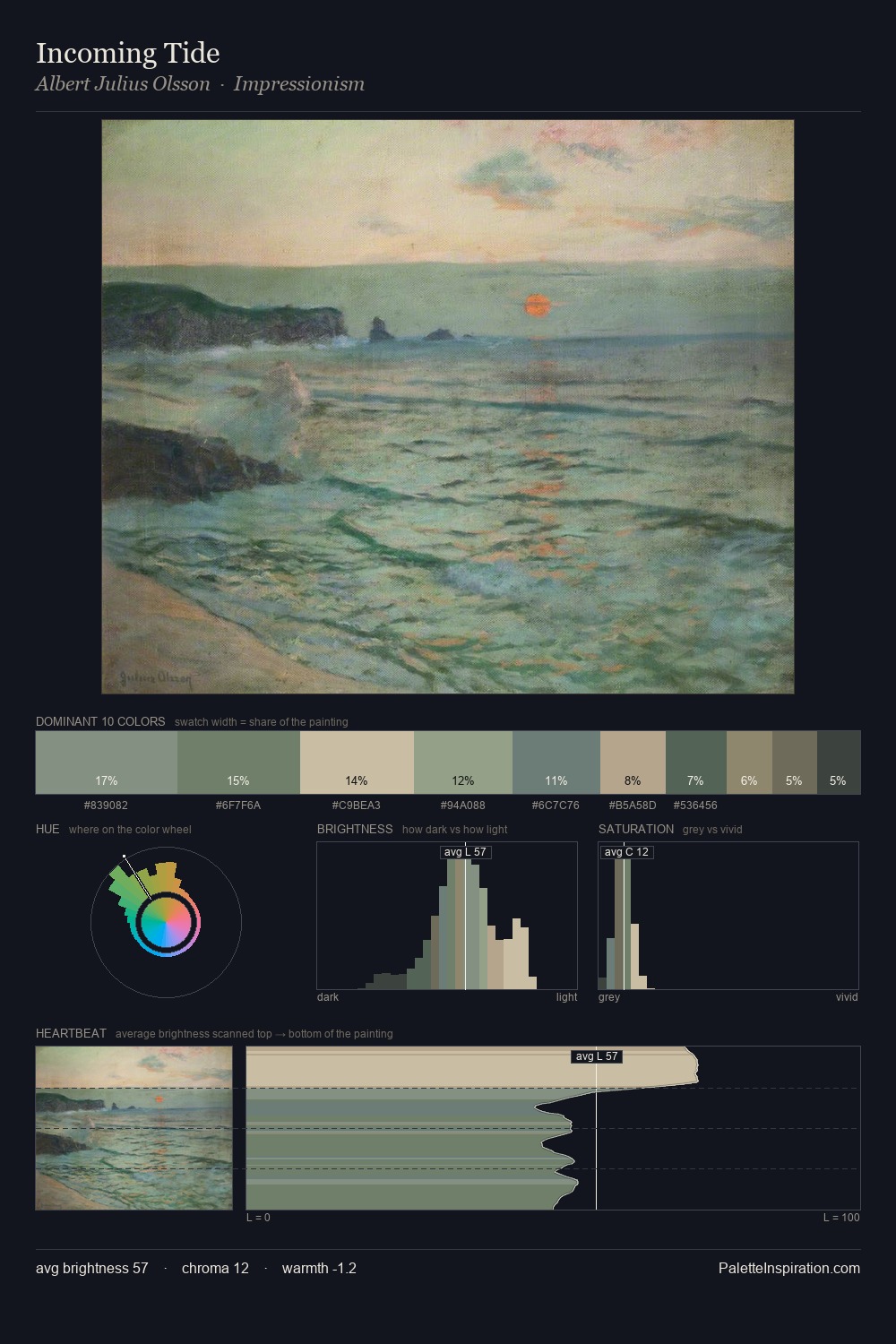Viewport: 896px width, 1344px height.
Task: Click the 'Incoming Tide' title
Action: 128,53
